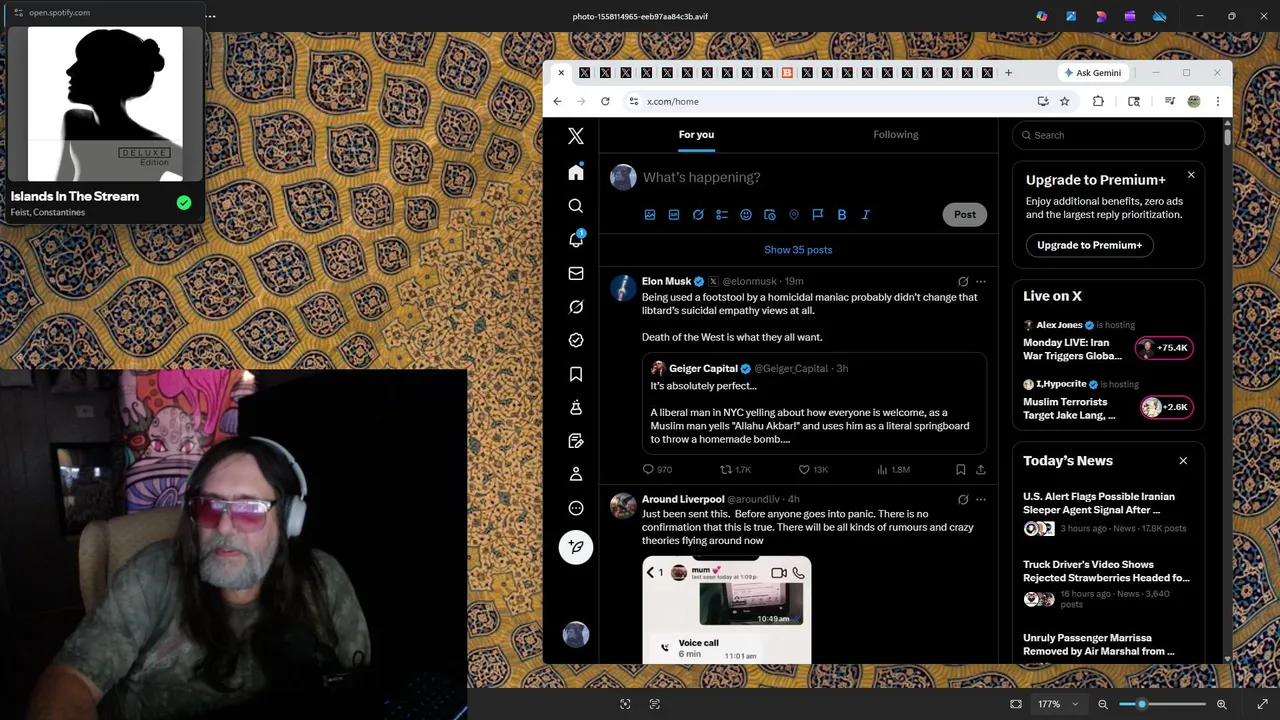
Task: Open Geiger Capital quoted post
Action: click(814, 404)
